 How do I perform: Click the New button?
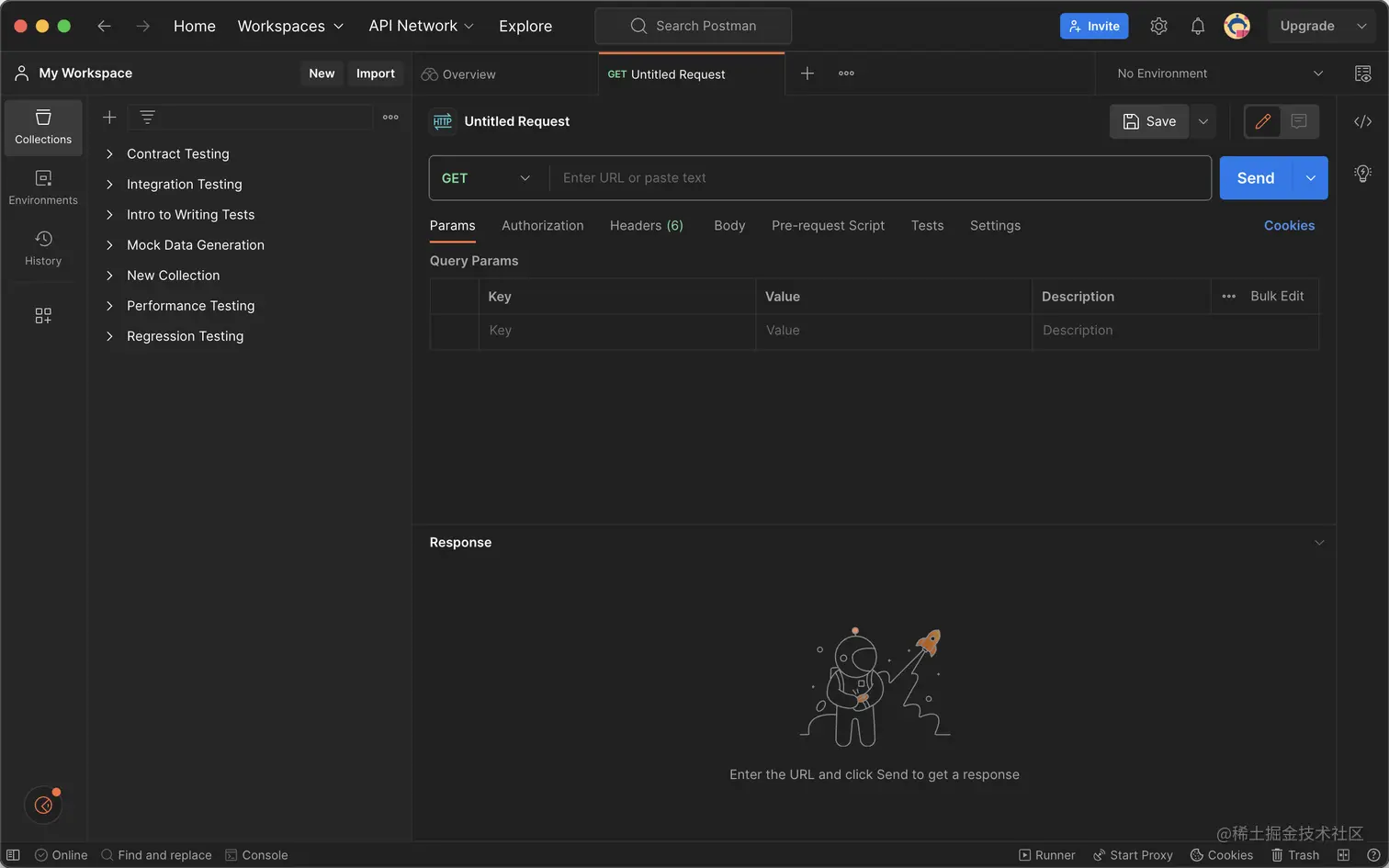pyautogui.click(x=322, y=73)
